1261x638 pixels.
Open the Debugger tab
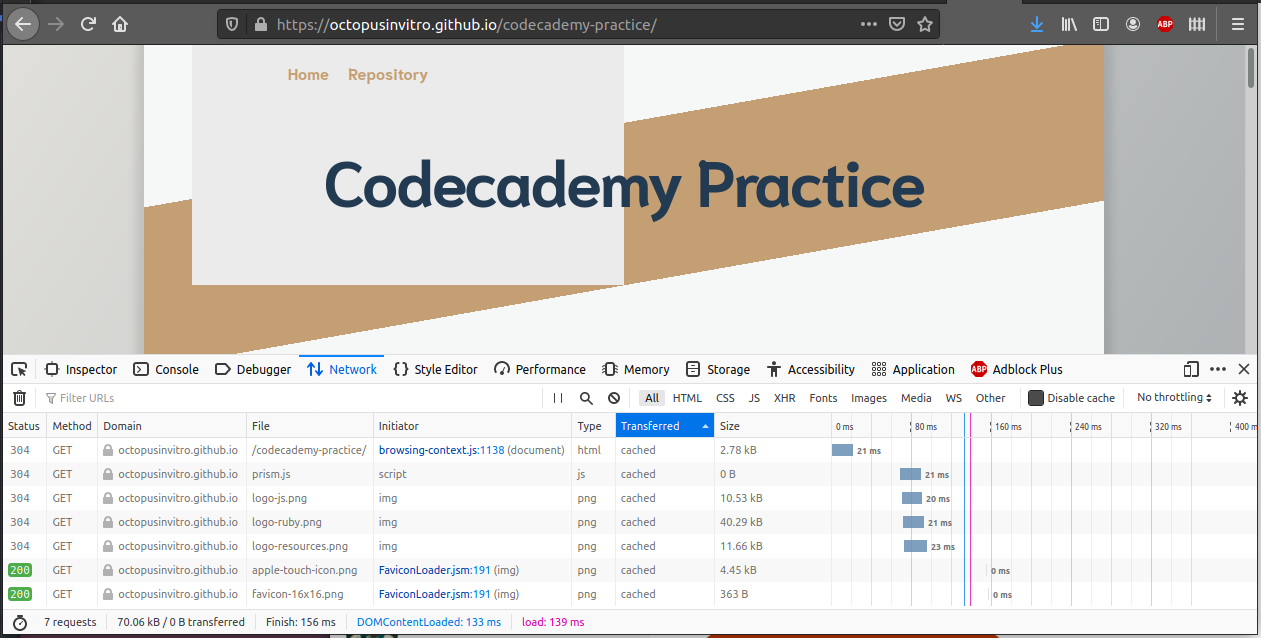[x=253, y=369]
